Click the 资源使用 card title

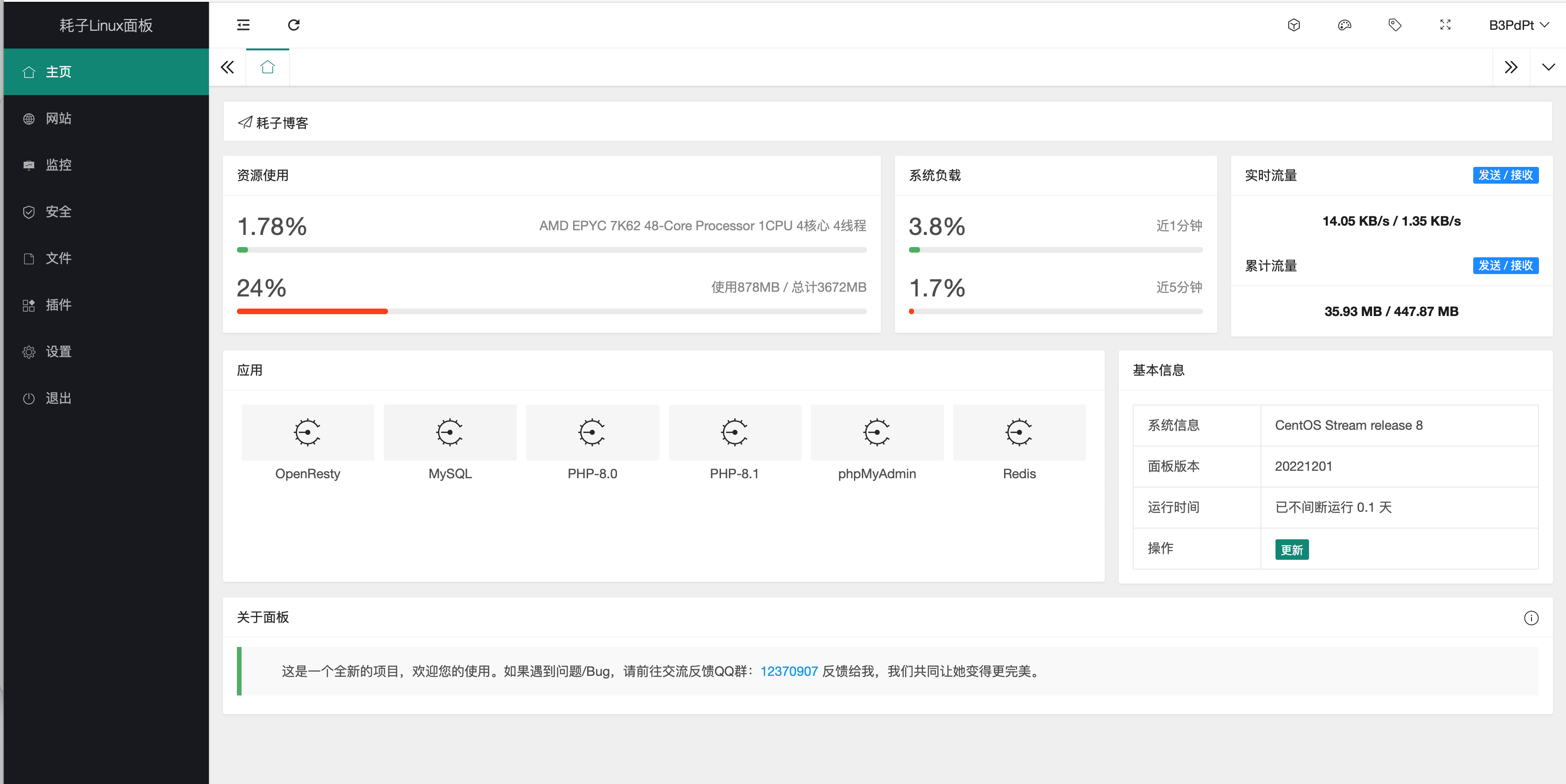263,175
